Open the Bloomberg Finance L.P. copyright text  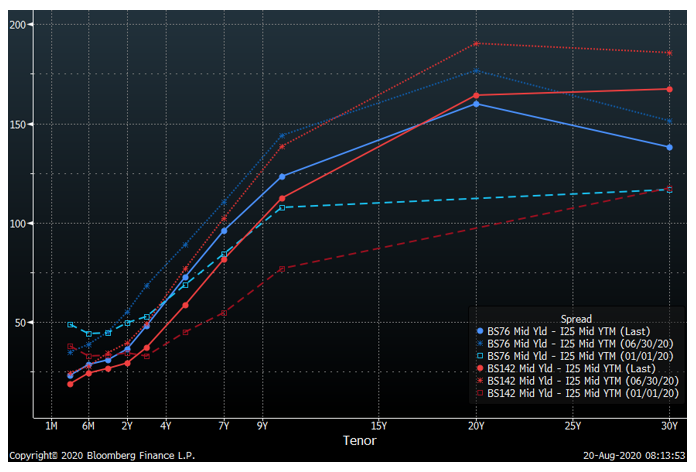click(102, 456)
